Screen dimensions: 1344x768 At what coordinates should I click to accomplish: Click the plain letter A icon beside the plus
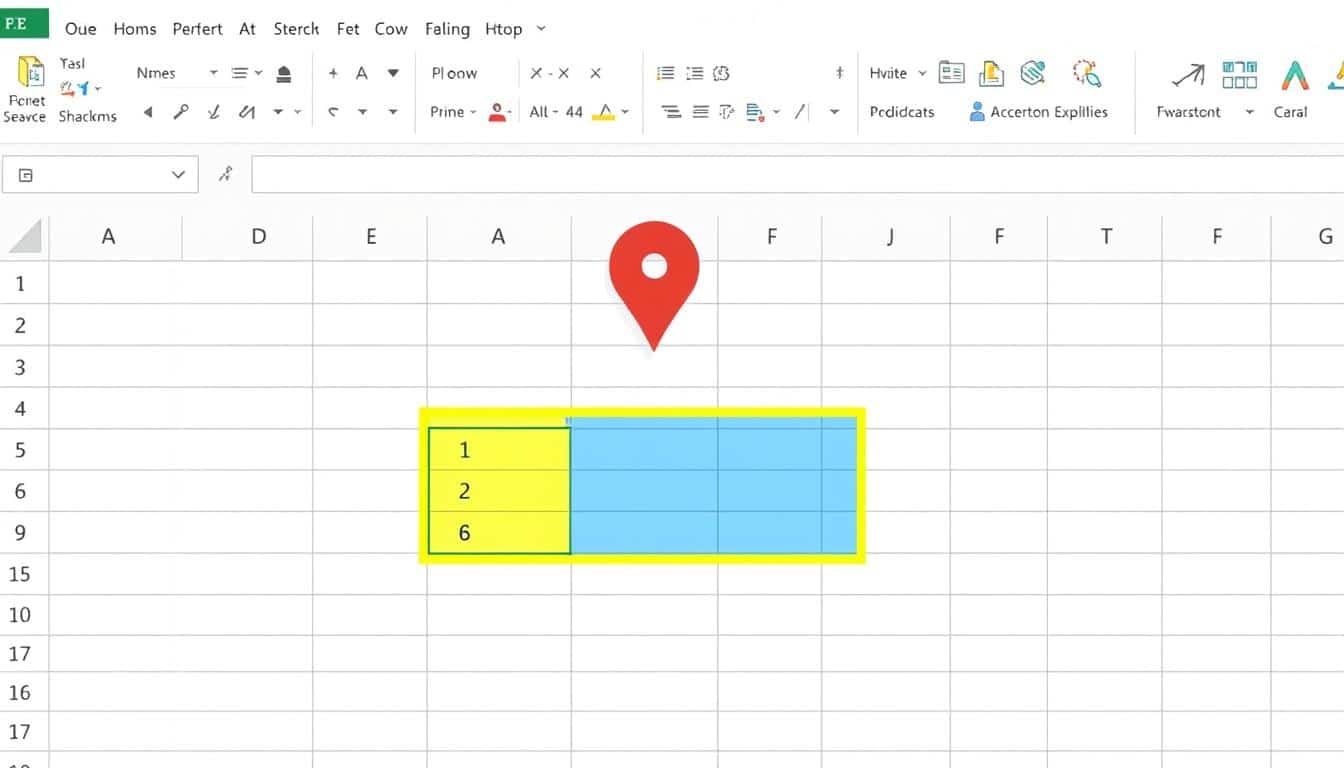[362, 73]
